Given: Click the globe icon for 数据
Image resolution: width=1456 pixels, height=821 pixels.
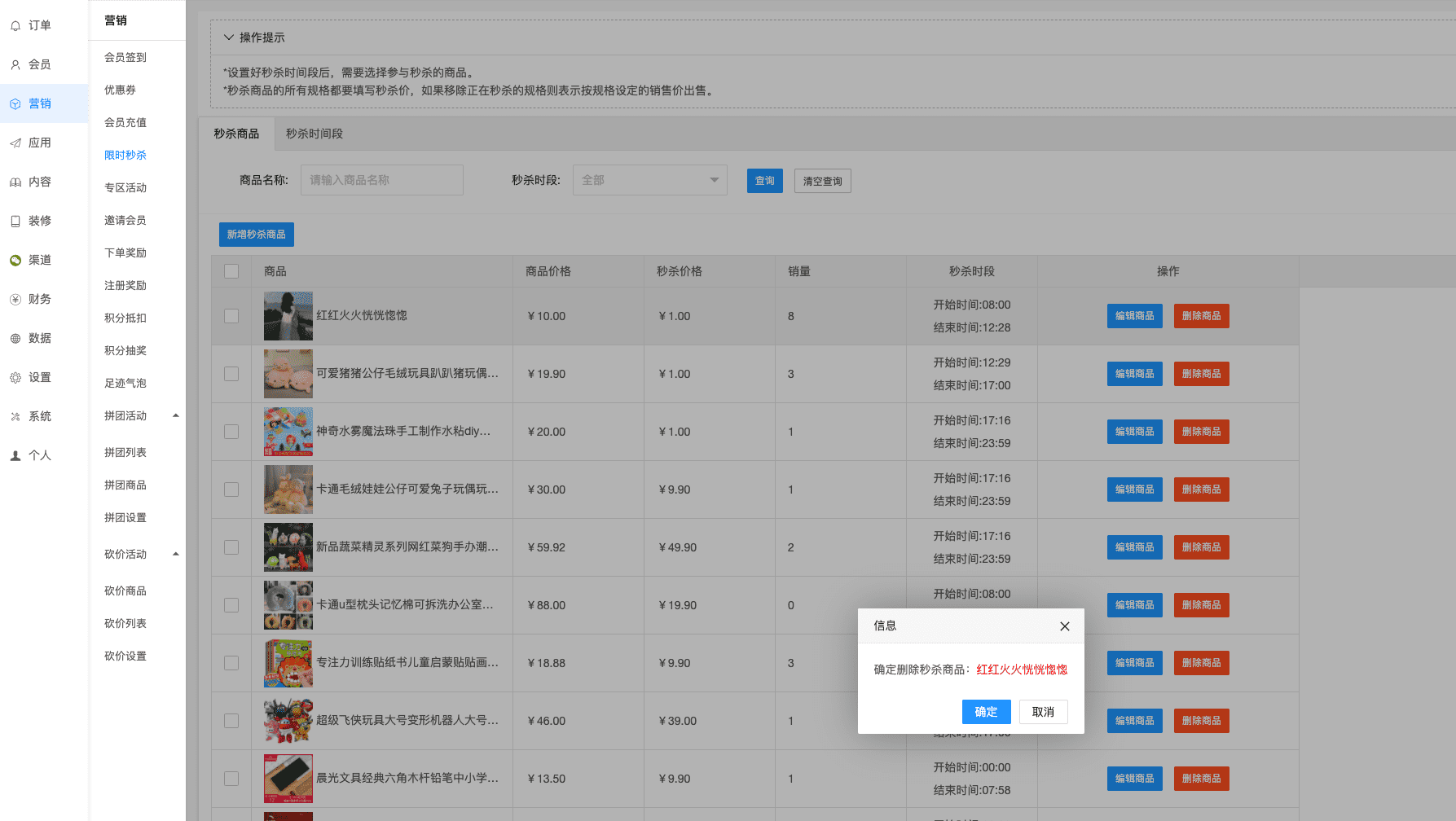Looking at the screenshot, I should coord(15,339).
